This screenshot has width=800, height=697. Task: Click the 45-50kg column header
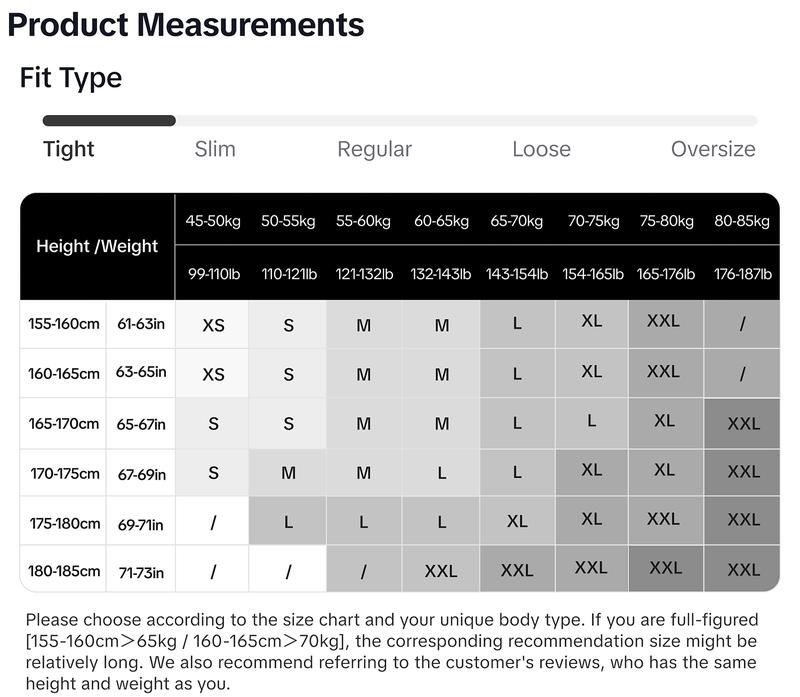(213, 221)
